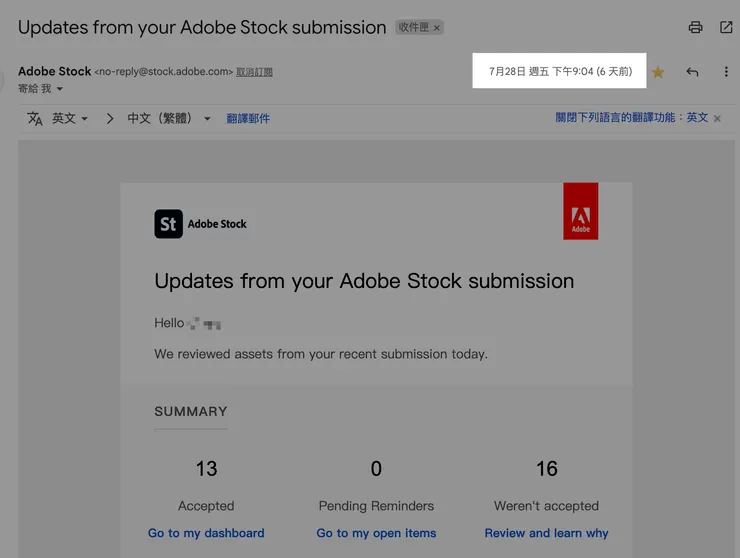Dismiss the translation bar with the X

pos(717,118)
